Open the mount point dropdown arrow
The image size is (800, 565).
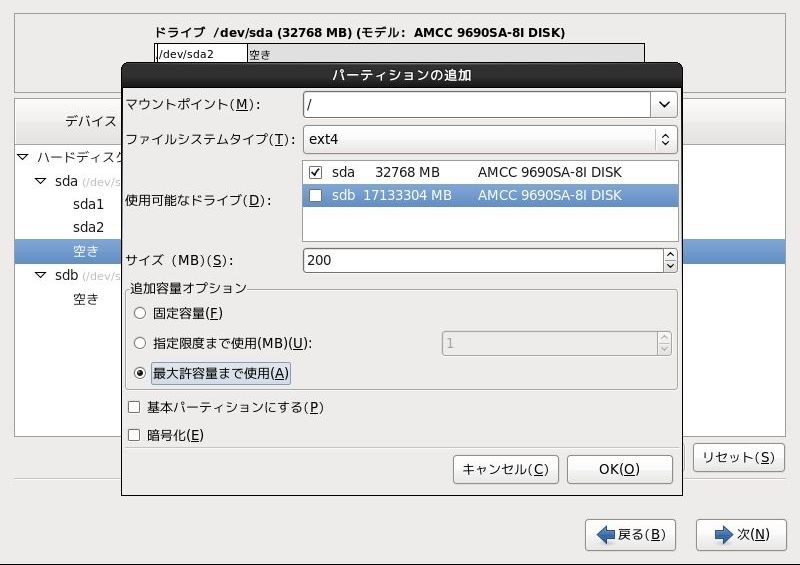[664, 105]
